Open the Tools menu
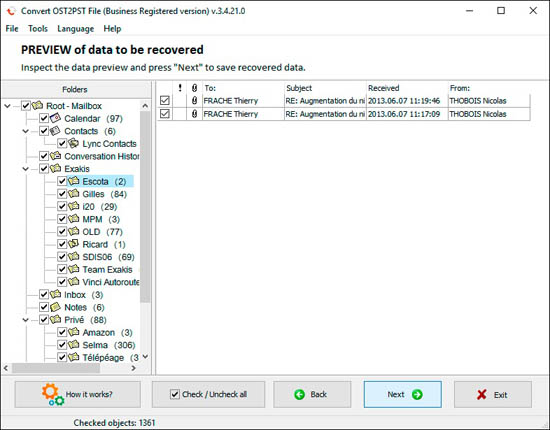This screenshot has height=430, width=550. pyautogui.click(x=38, y=29)
